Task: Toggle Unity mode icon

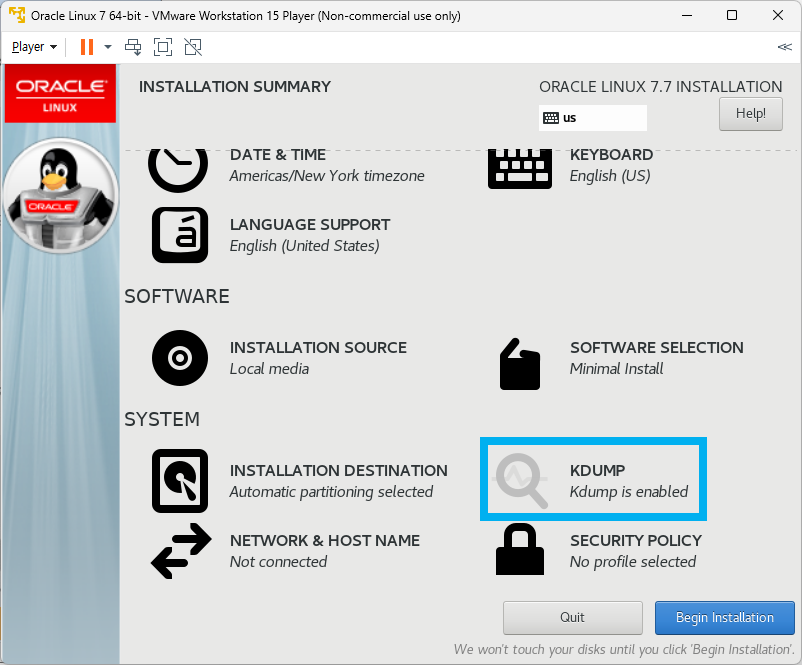Action: [x=193, y=47]
